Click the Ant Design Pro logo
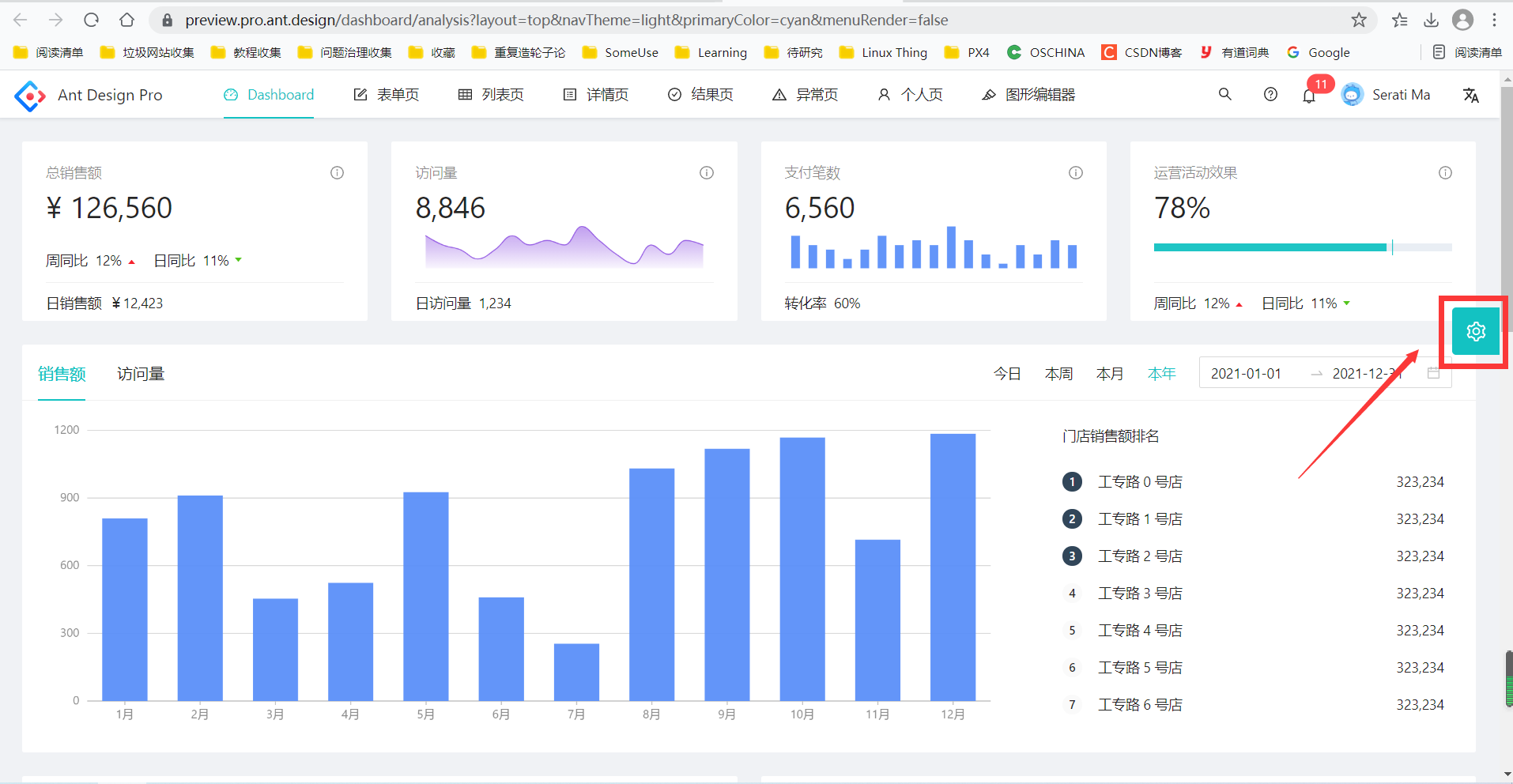This screenshot has width=1513, height=784. 30,95
